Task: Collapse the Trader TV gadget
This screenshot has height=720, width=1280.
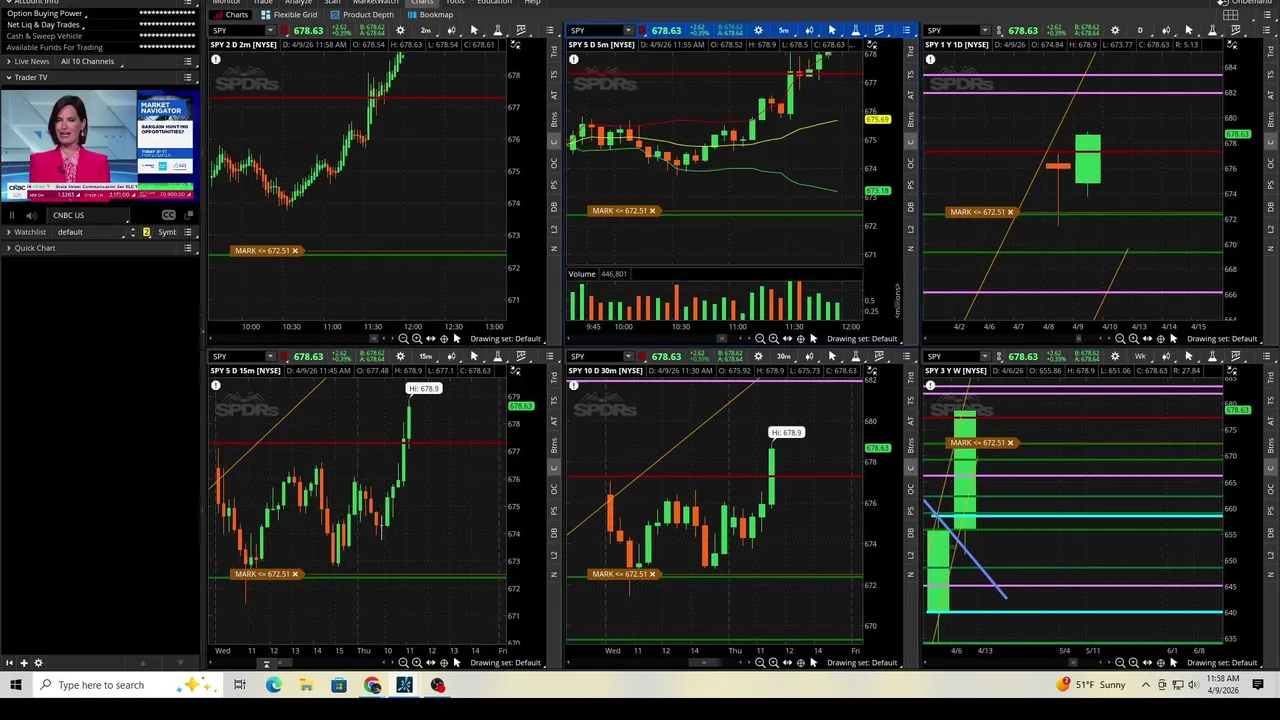Action: click(x=8, y=77)
